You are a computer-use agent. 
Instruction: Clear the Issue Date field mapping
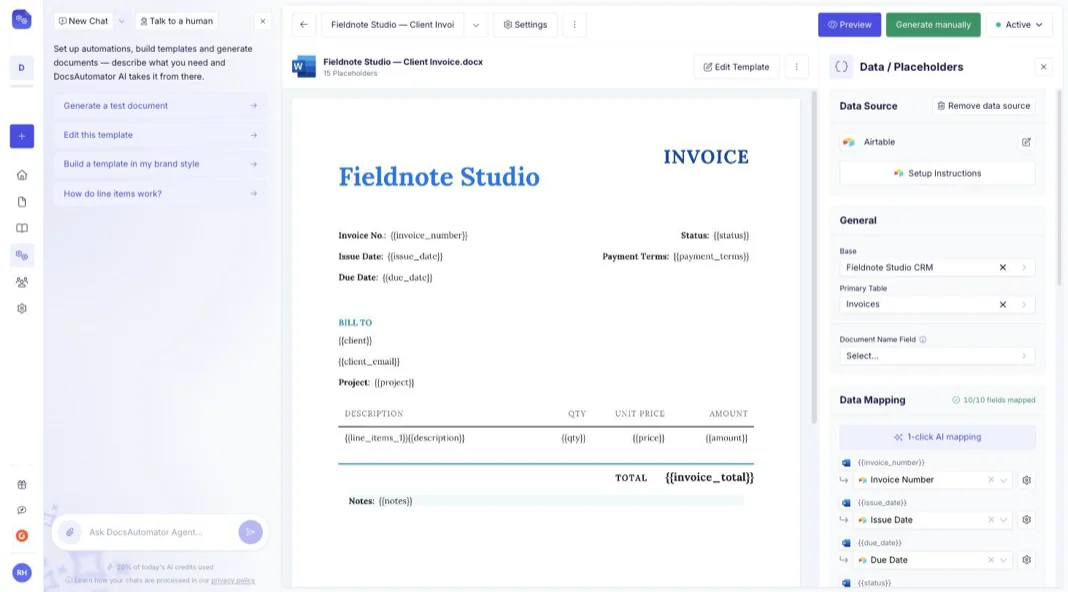point(991,520)
